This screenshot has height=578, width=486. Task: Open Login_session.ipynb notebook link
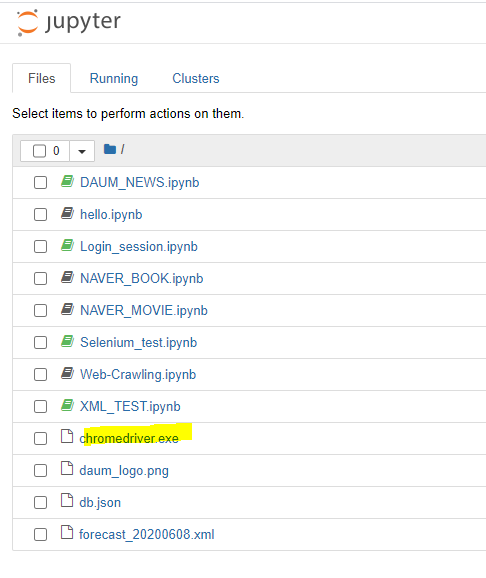click(139, 247)
